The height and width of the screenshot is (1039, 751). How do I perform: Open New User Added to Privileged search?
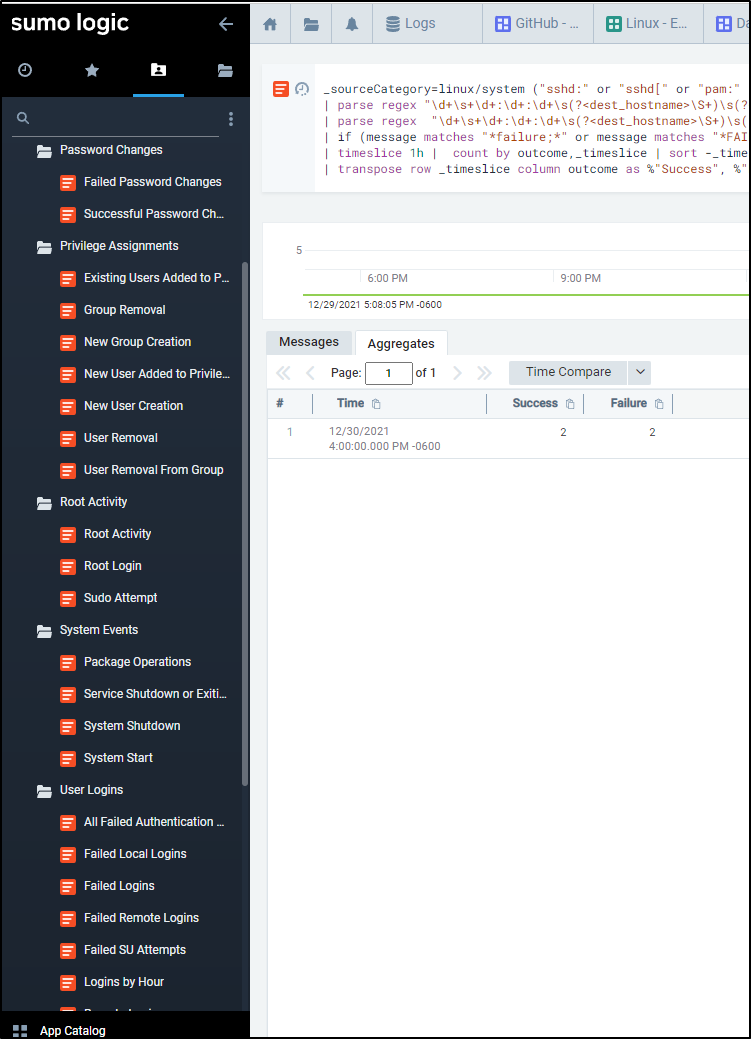click(157, 374)
